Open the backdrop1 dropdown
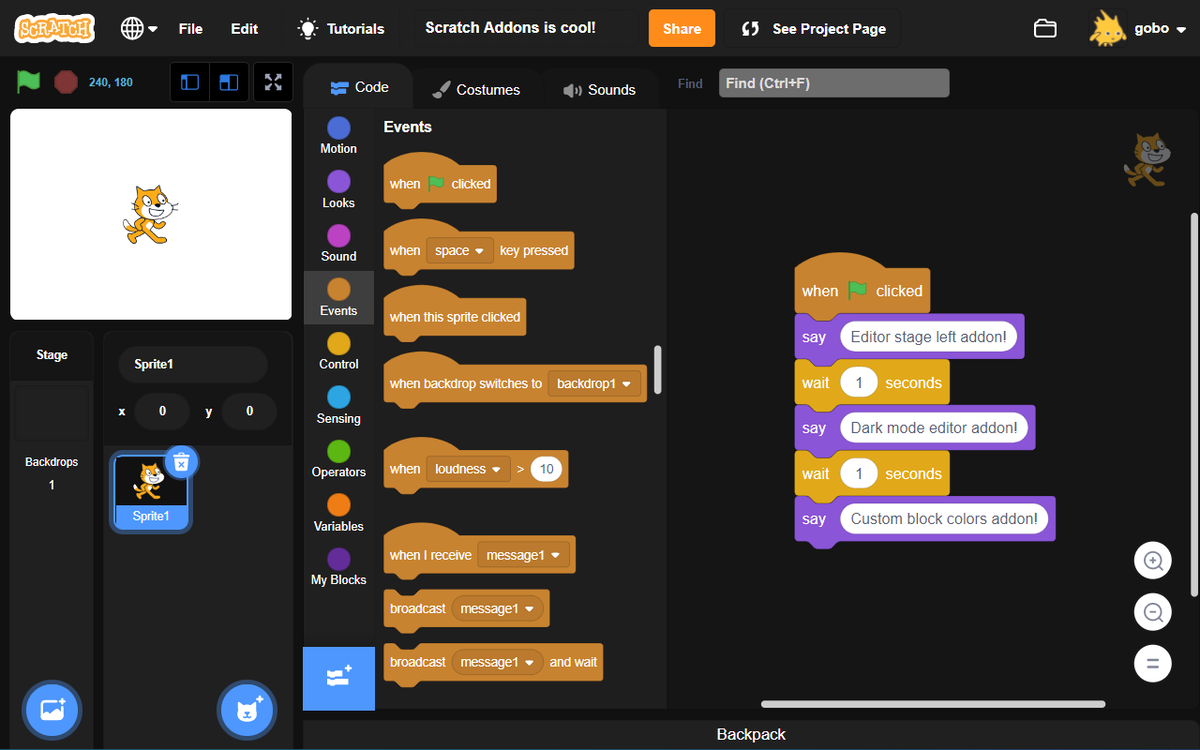 click(594, 383)
